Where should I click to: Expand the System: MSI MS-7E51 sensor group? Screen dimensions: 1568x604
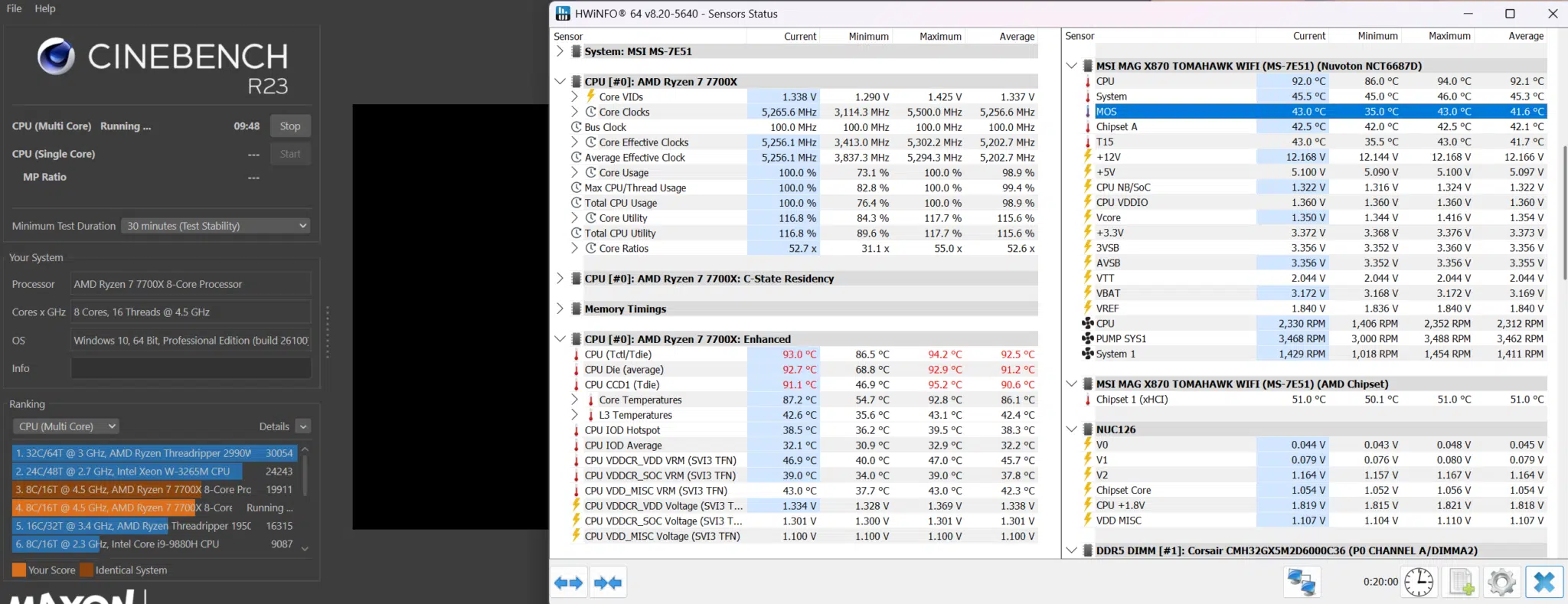click(560, 51)
